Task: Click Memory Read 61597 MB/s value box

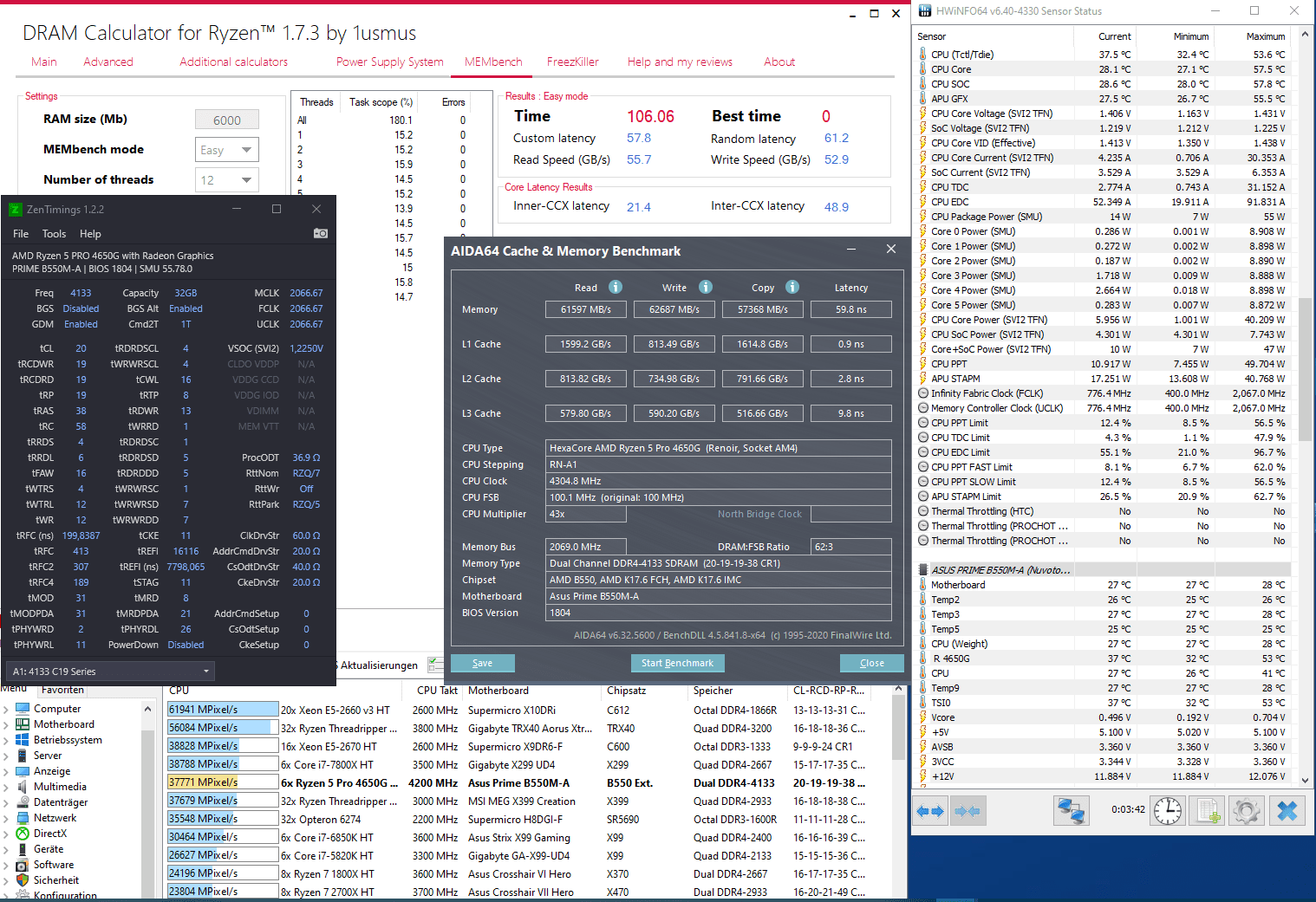Action: (586, 309)
